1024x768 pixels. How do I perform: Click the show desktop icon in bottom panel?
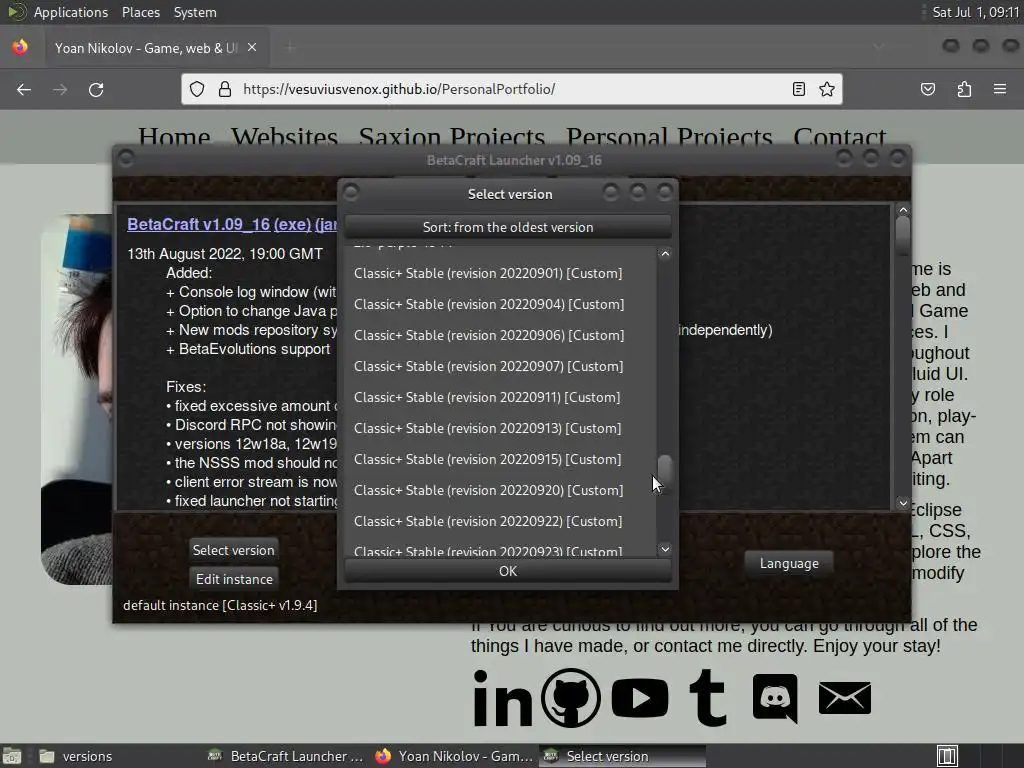(12, 756)
